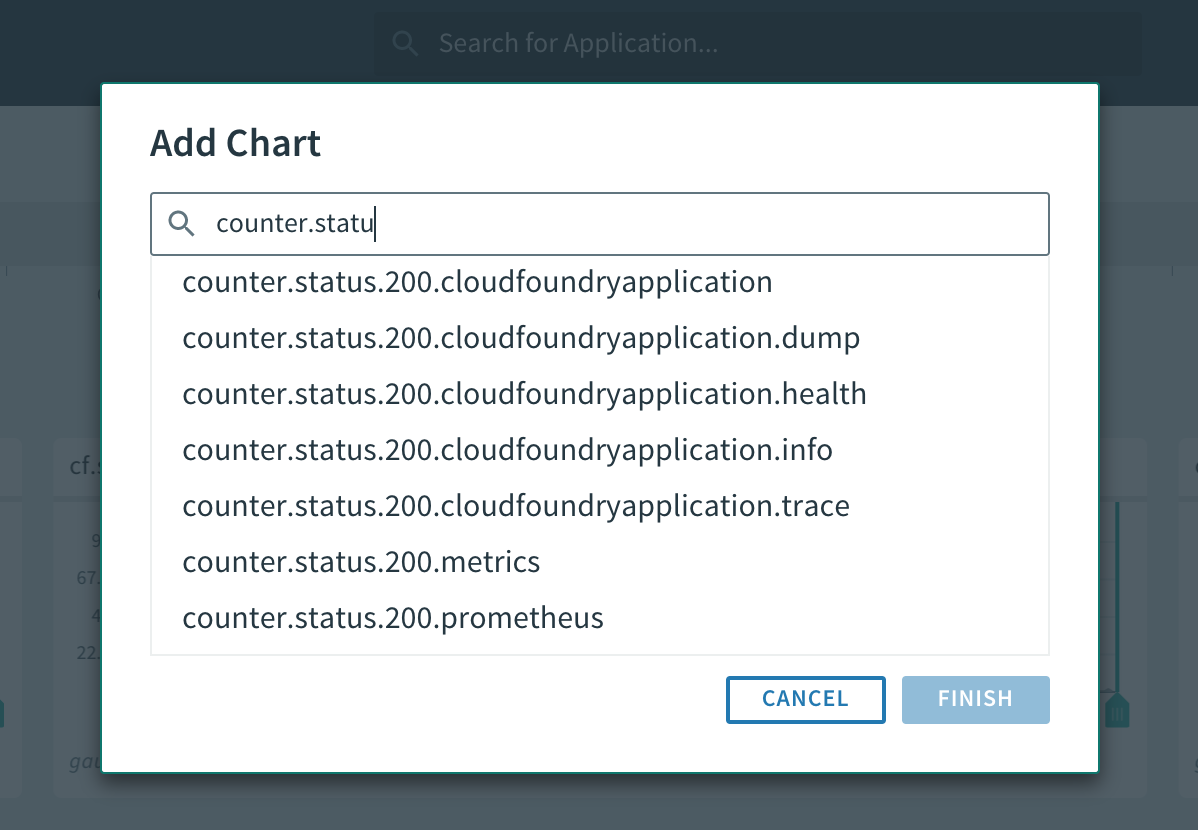Click the FINISH button
The width and height of the screenshot is (1198, 830).
[975, 699]
